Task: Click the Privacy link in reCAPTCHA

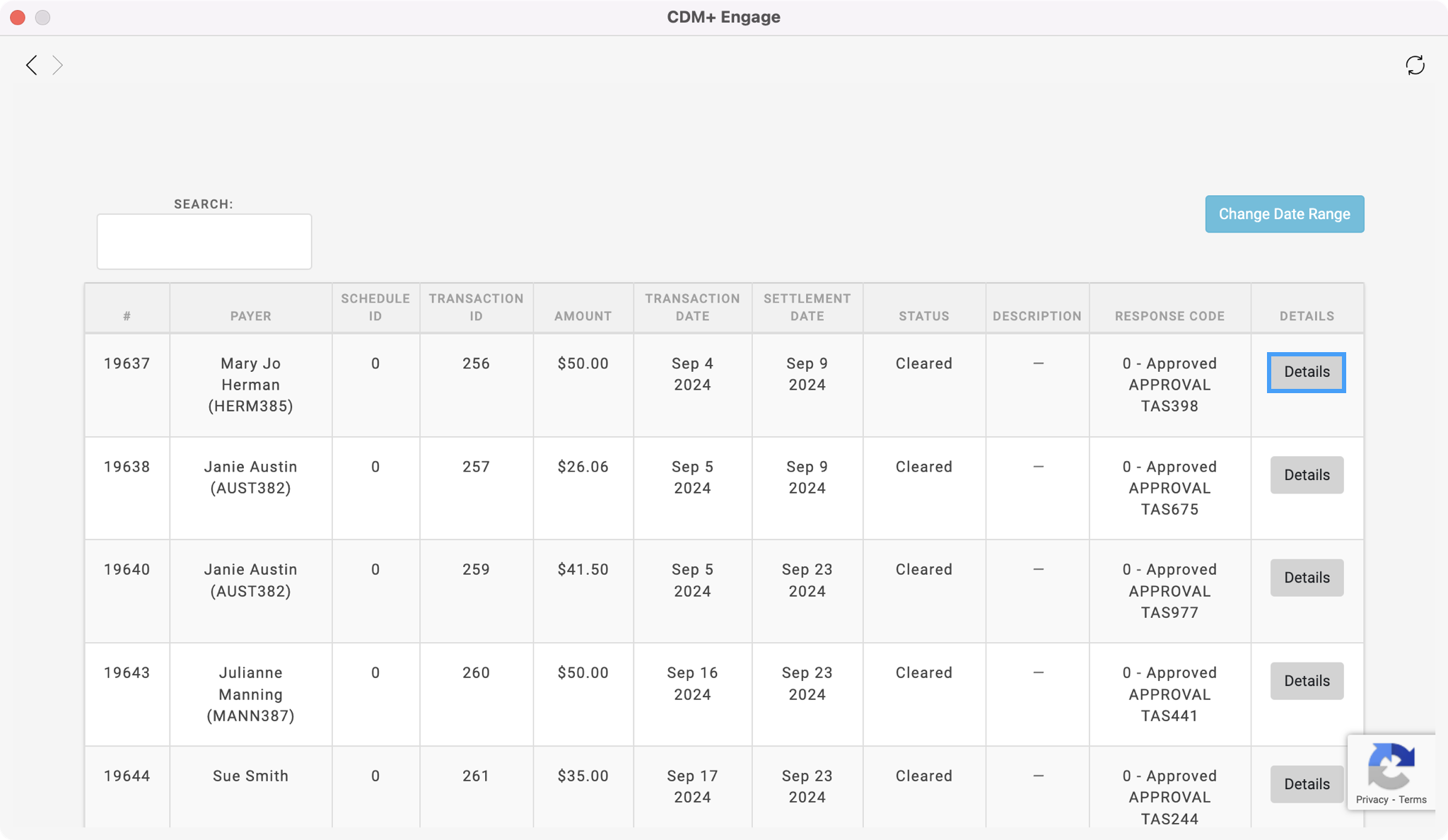Action: (1372, 800)
